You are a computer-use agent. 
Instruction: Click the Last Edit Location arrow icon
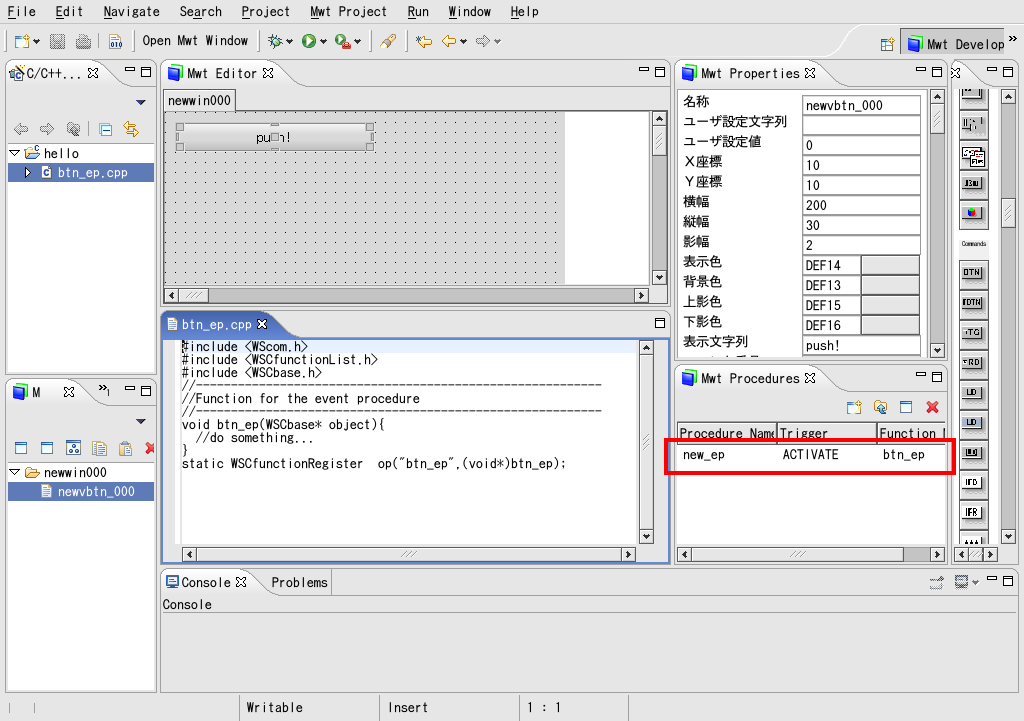click(x=424, y=41)
